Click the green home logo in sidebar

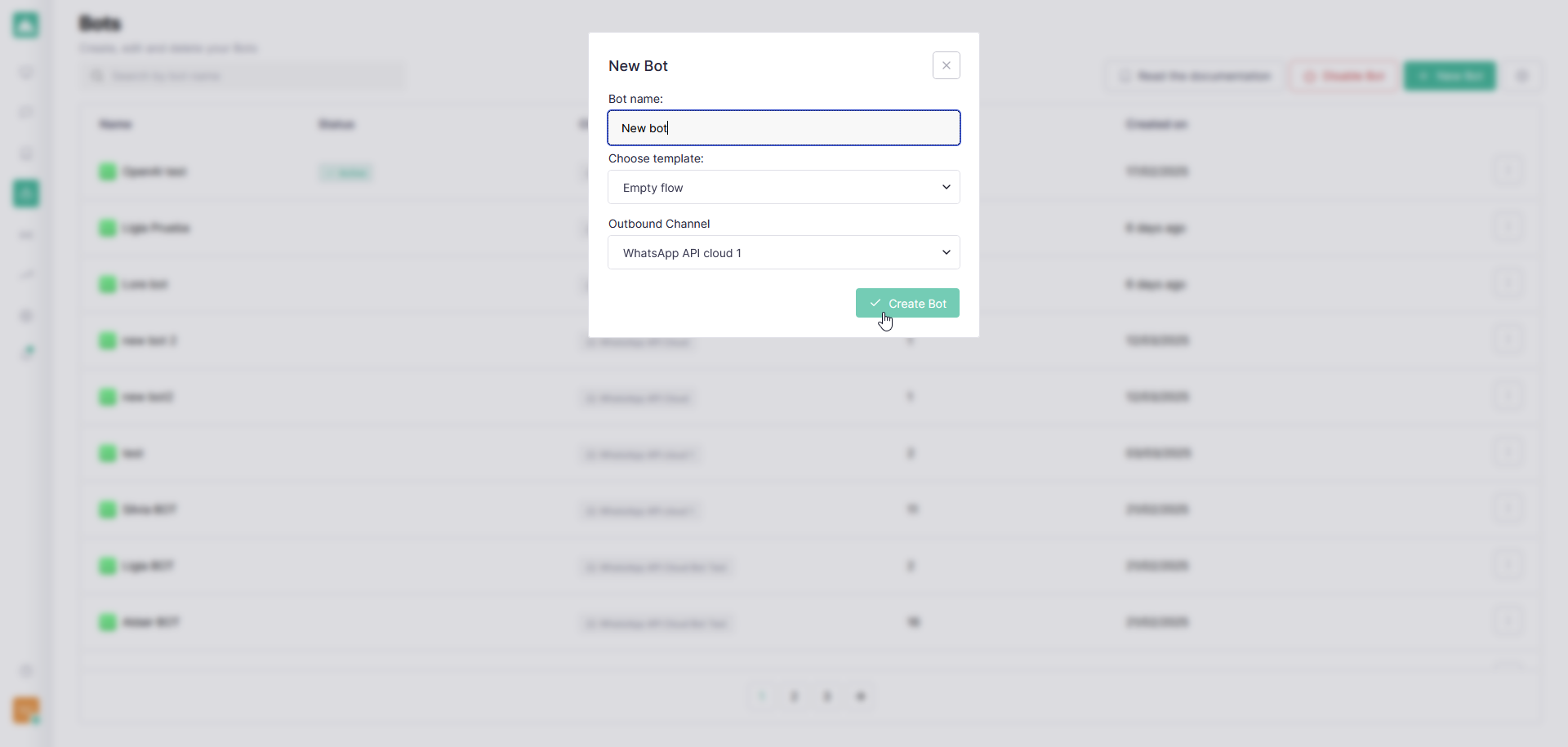pos(26,25)
